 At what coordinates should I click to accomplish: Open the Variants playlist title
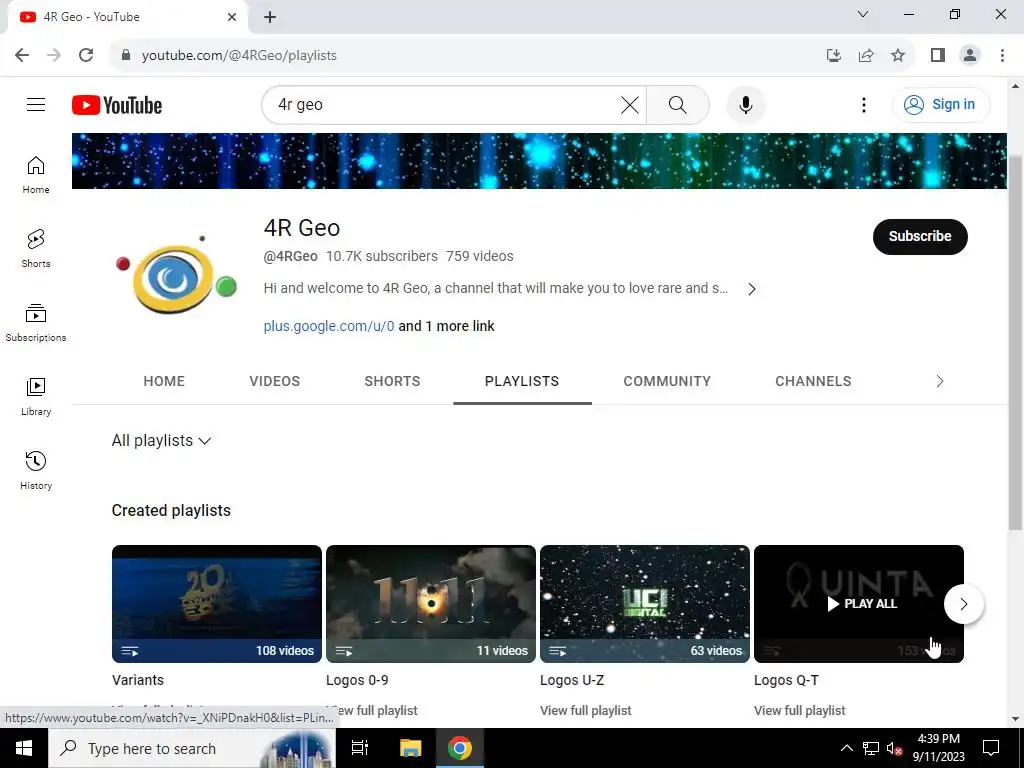tap(138, 680)
